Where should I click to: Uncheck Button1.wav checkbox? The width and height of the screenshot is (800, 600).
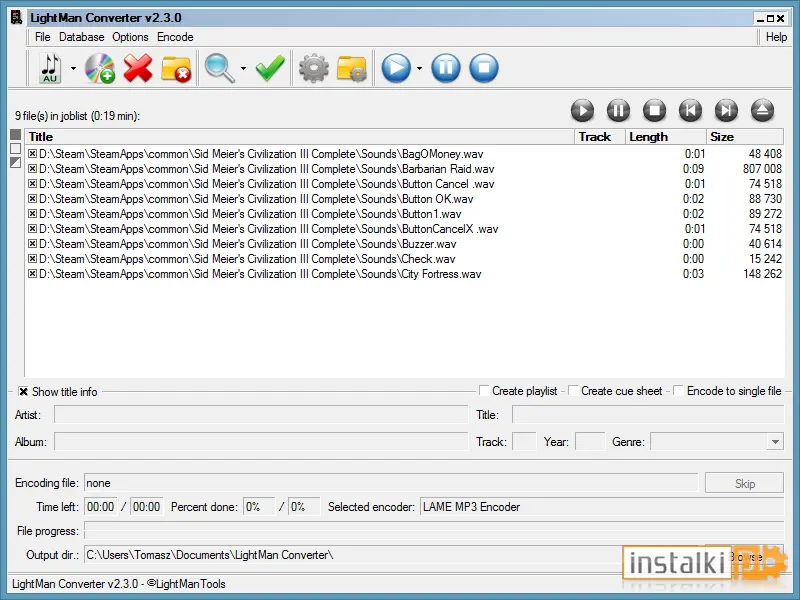click(x=32, y=214)
